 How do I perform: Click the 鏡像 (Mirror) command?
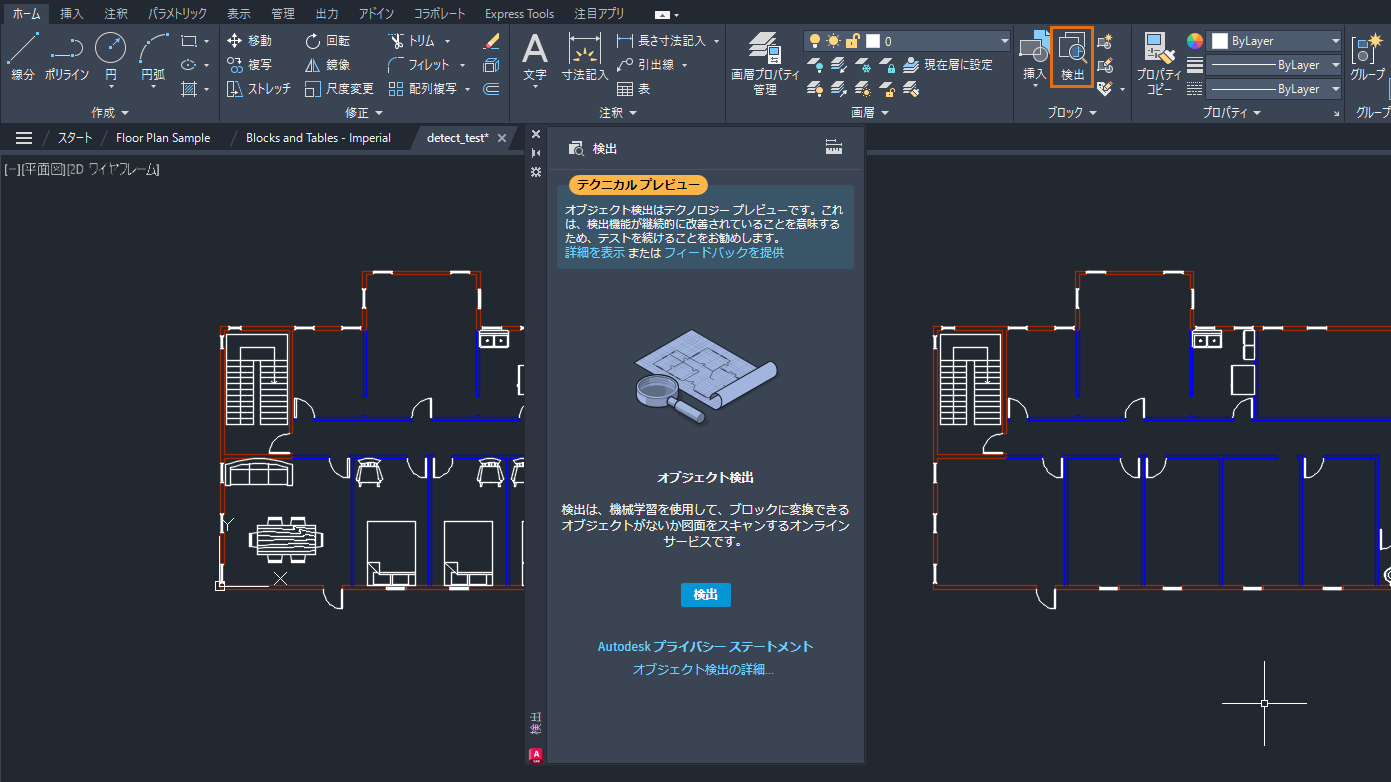tap(327, 65)
